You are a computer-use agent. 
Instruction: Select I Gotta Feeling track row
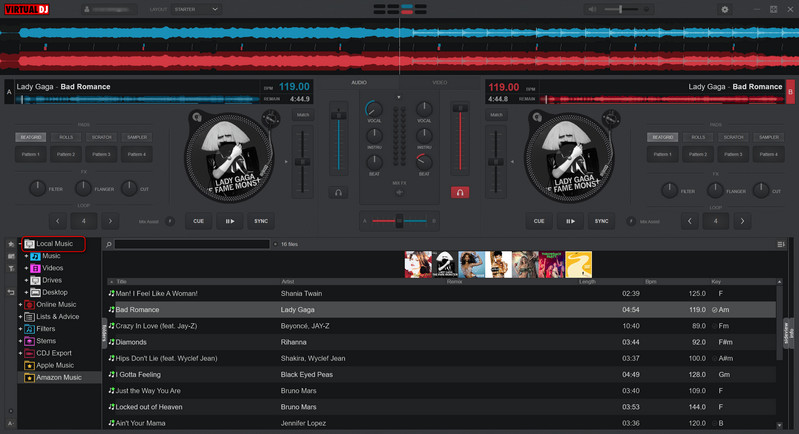pyautogui.click(x=441, y=375)
